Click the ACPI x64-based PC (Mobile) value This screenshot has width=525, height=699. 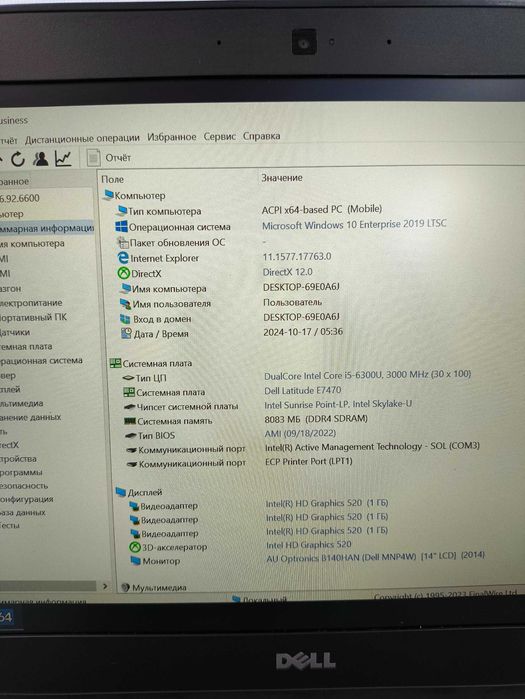pyautogui.click(x=322, y=209)
